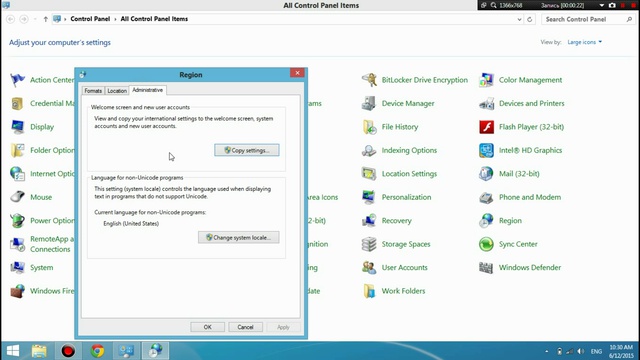Open the Windows Start button
This screenshot has width=640, height=360.
[13, 351]
